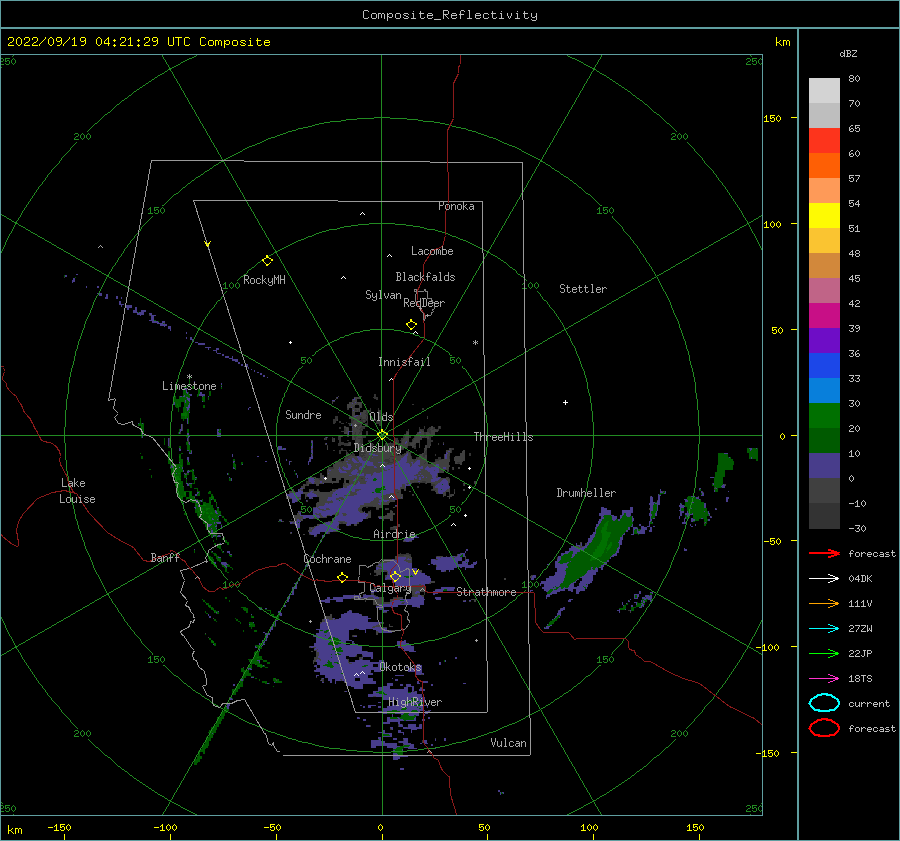
Task: Click the Stettler city label
Action: [583, 289]
